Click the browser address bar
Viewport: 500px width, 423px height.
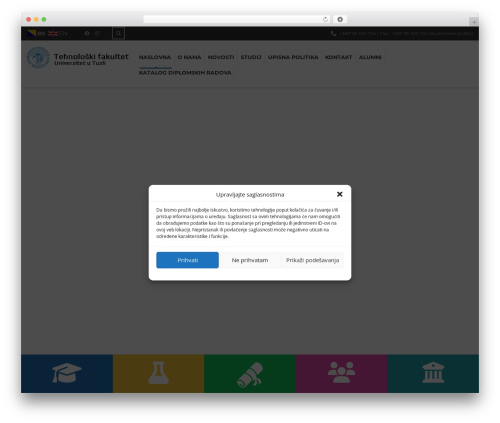pyautogui.click(x=232, y=19)
